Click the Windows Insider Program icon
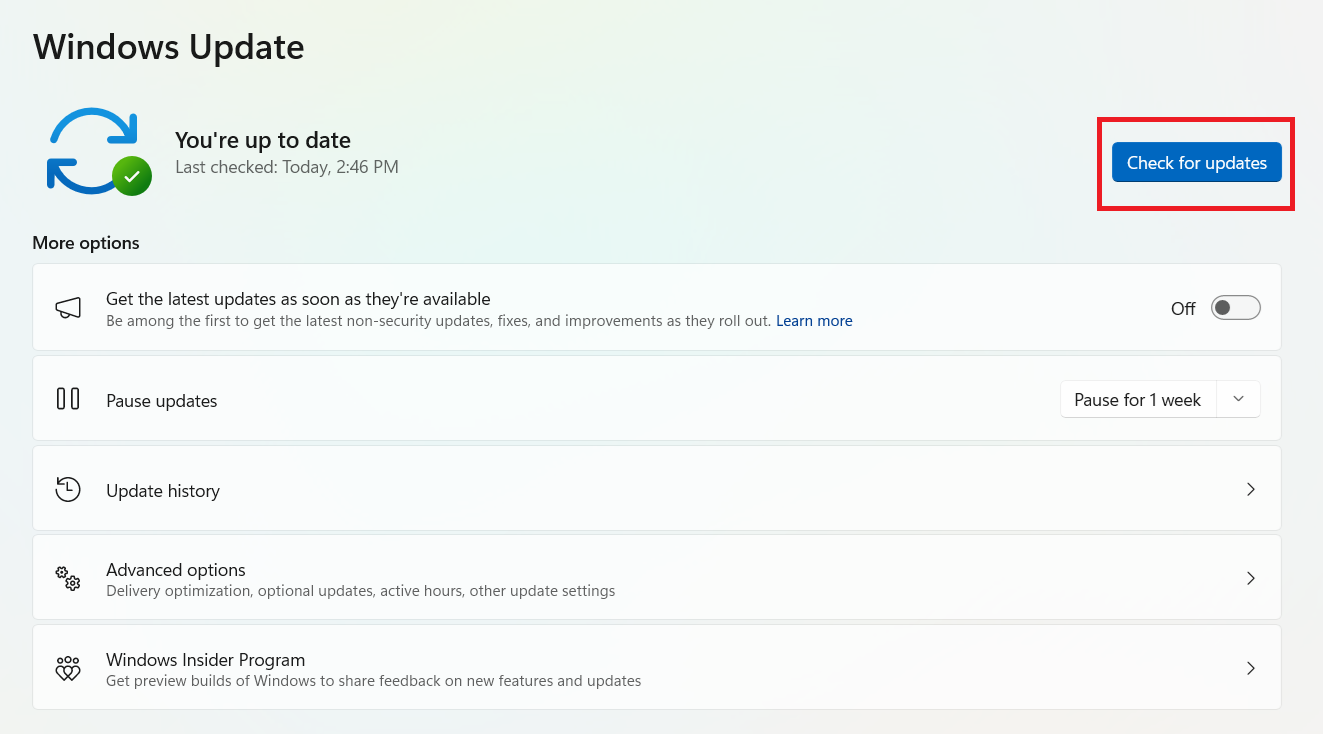Viewport: 1323px width, 734px height. point(67,668)
